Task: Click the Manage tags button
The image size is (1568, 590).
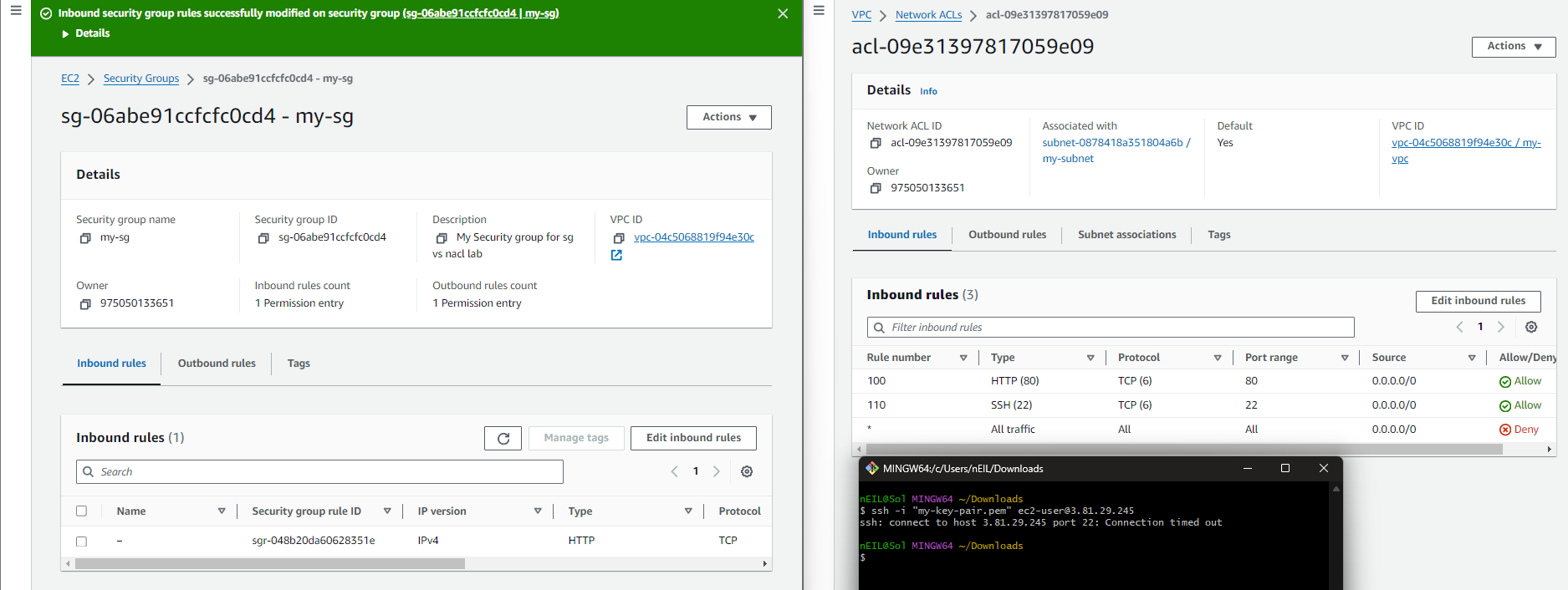Action: [x=576, y=438]
